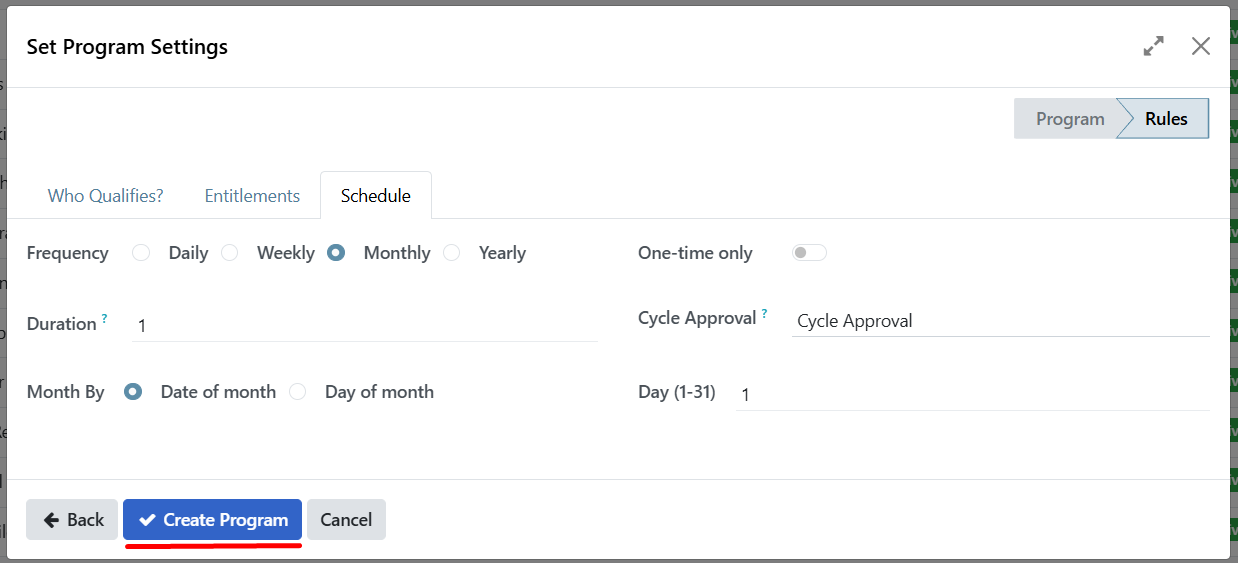Switch to the Who Qualifies? tab

(x=105, y=196)
